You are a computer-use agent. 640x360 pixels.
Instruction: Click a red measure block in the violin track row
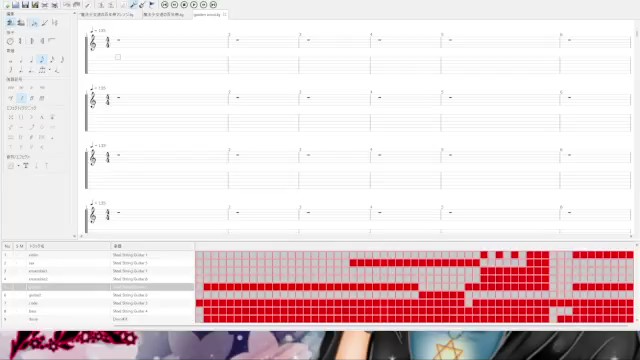[484, 255]
